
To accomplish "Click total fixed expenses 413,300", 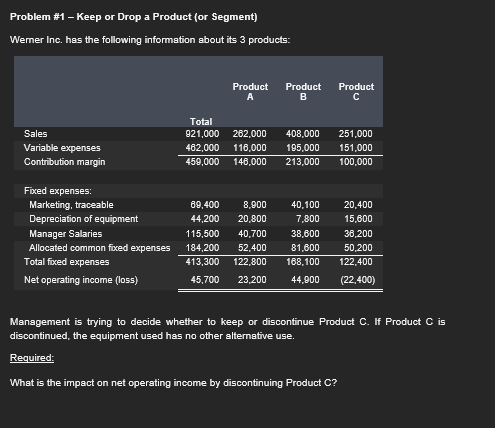I will (202, 262).
